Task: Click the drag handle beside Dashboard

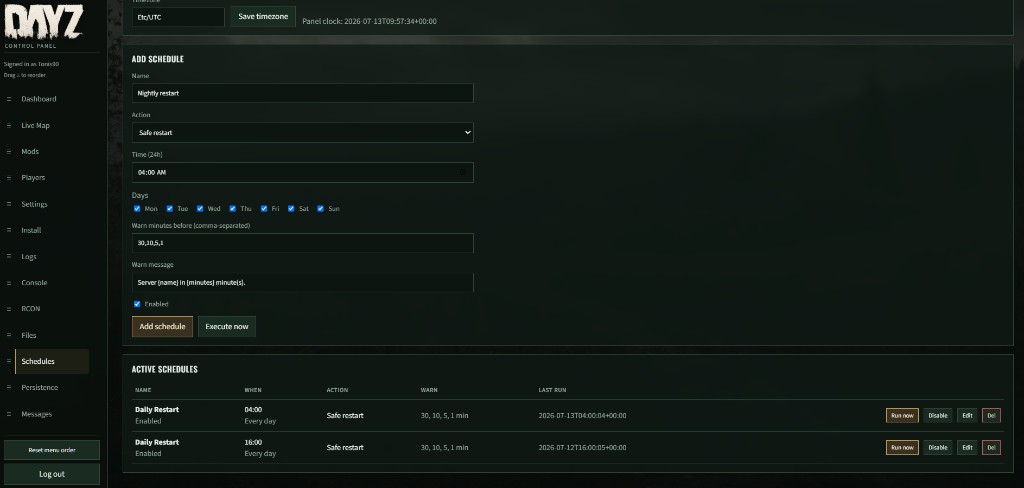Action: (9, 99)
